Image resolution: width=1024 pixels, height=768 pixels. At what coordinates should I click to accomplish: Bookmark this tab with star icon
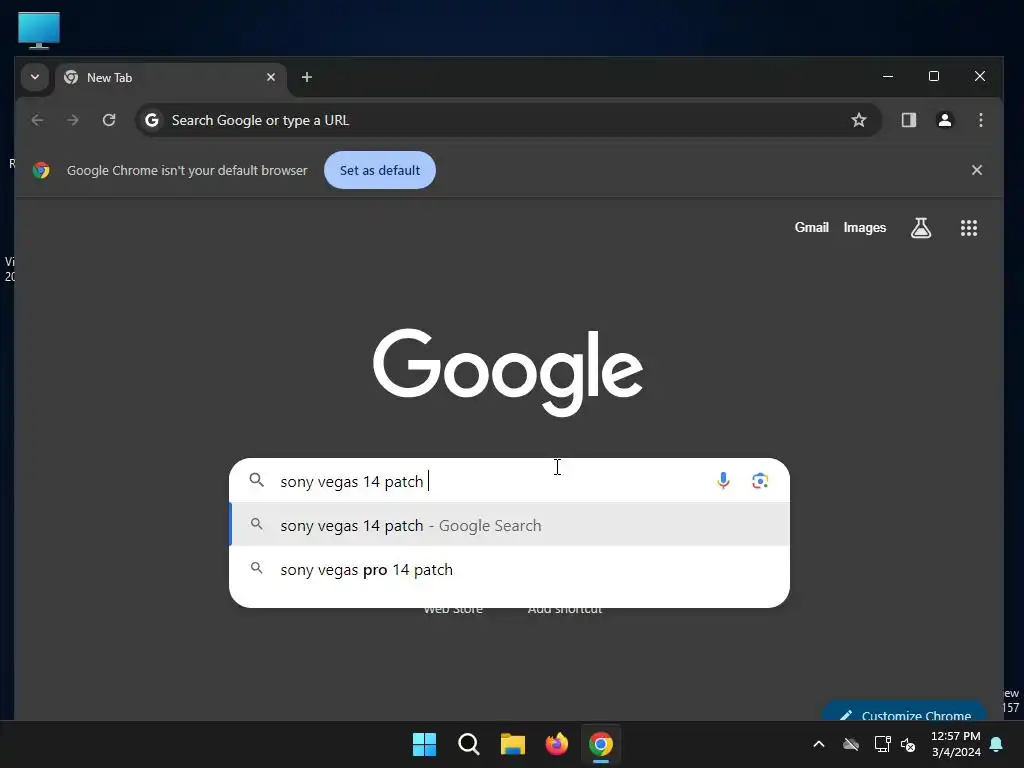(859, 120)
